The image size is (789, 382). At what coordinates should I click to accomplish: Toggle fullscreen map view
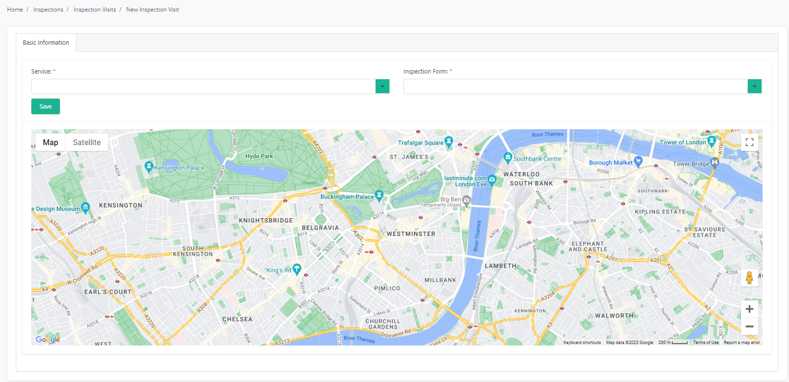tap(749, 142)
